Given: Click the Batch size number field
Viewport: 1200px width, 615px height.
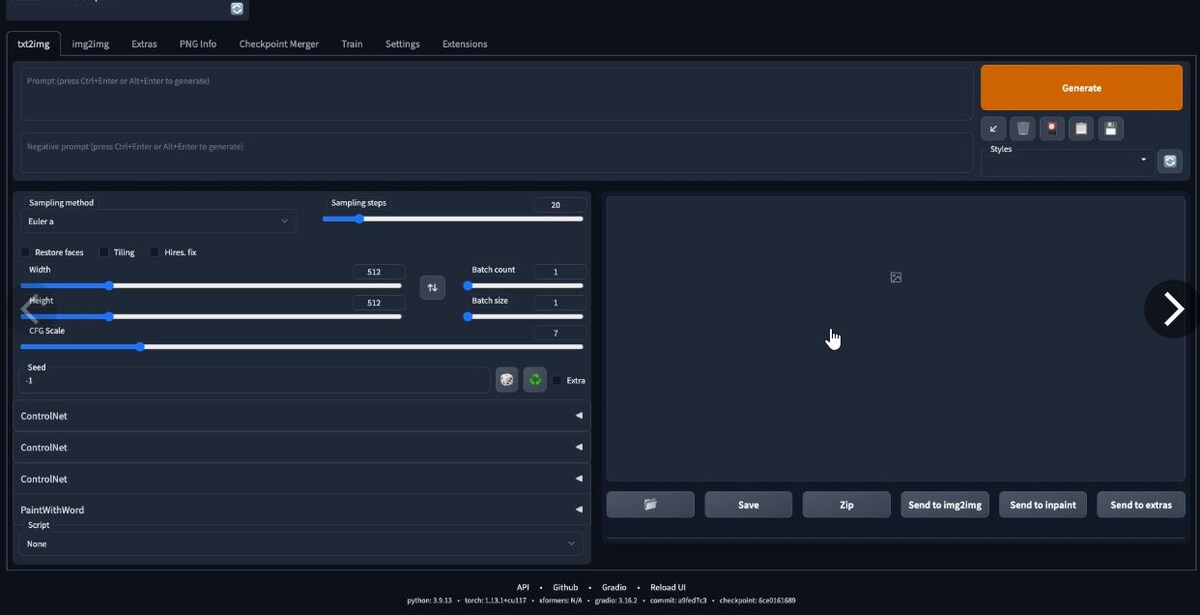Looking at the screenshot, I should point(560,302).
